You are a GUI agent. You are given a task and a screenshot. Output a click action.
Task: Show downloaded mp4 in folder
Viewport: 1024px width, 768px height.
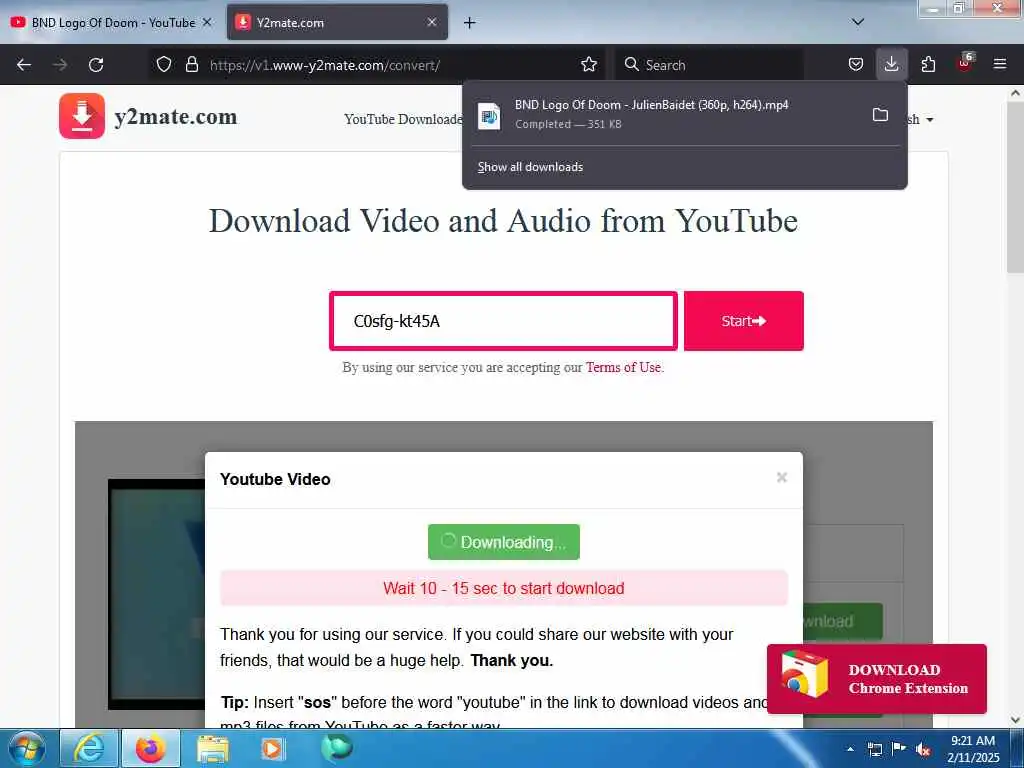pos(880,115)
